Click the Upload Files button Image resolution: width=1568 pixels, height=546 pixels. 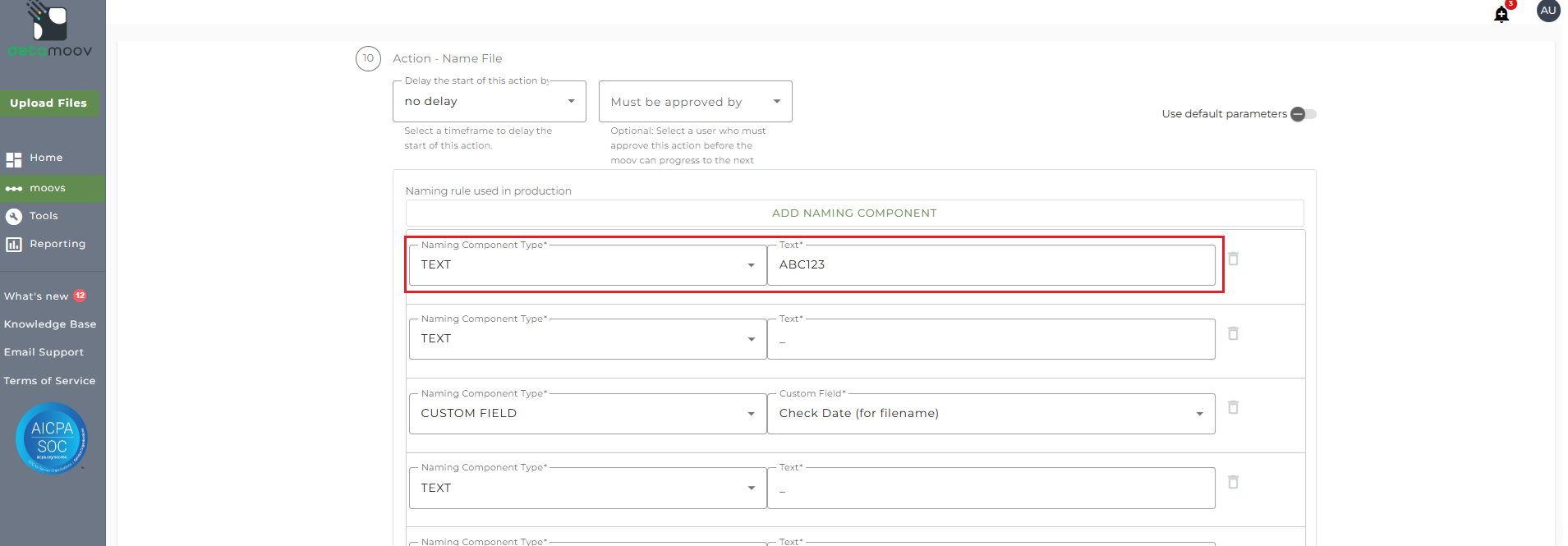tap(48, 103)
